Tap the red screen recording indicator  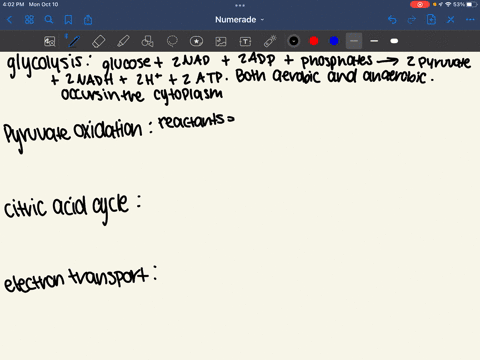(x=420, y=4)
